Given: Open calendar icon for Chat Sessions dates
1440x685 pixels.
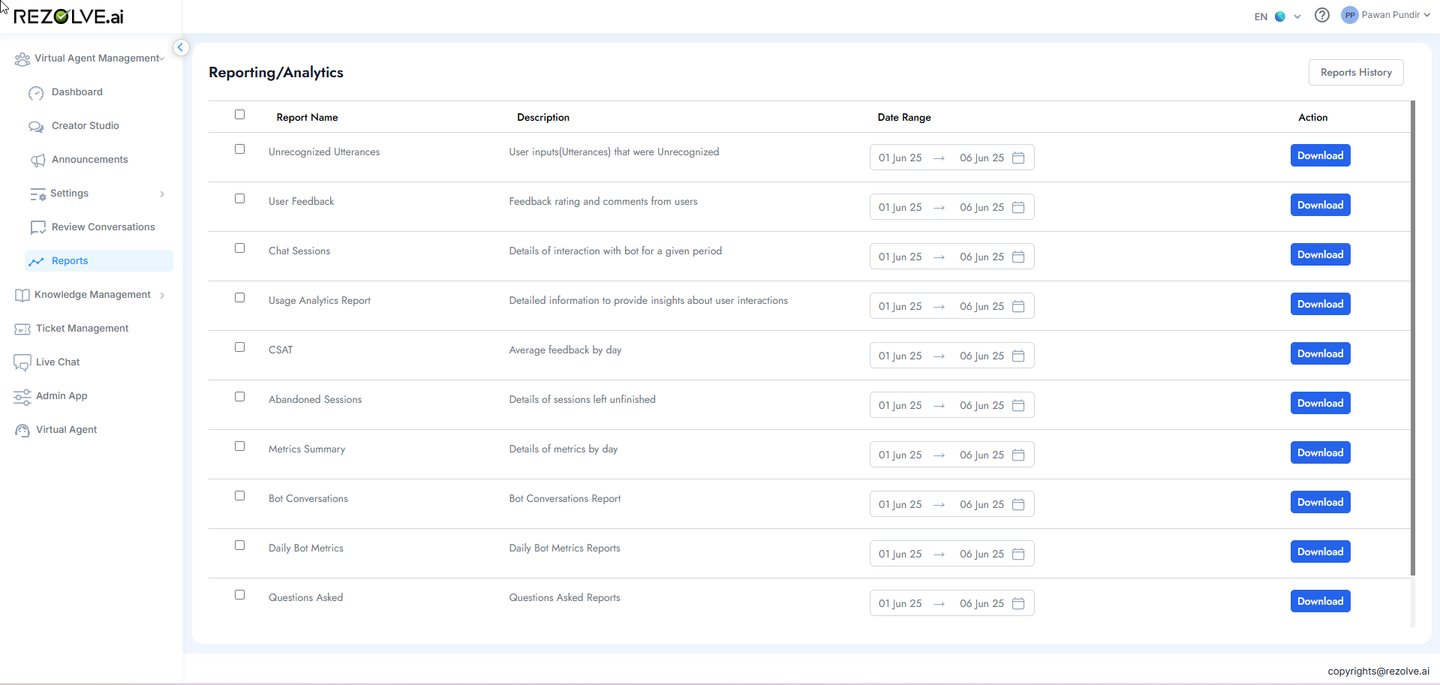Looking at the screenshot, I should (x=1018, y=257).
